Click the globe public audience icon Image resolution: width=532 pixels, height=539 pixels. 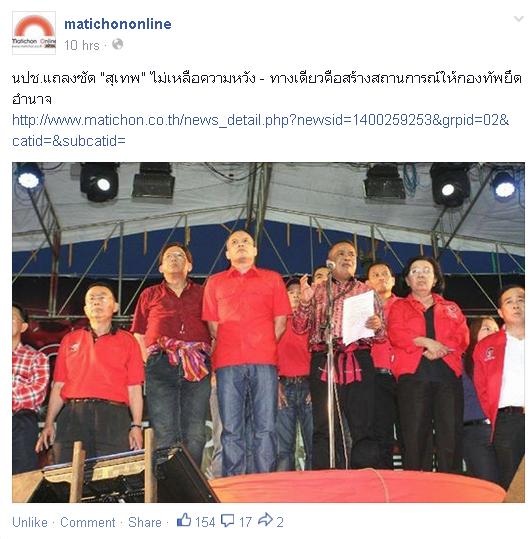(x=117, y=44)
